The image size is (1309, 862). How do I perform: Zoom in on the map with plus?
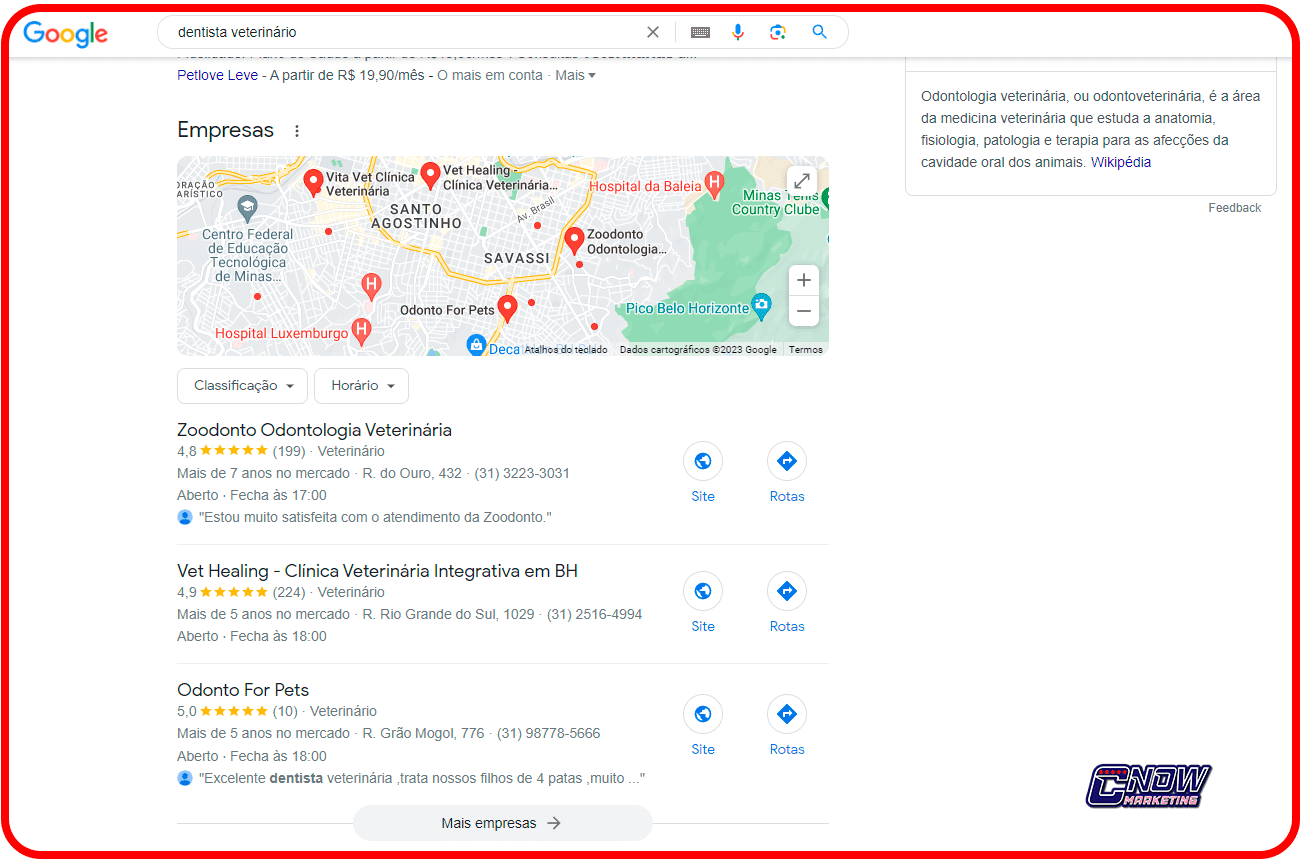pyautogui.click(x=803, y=280)
